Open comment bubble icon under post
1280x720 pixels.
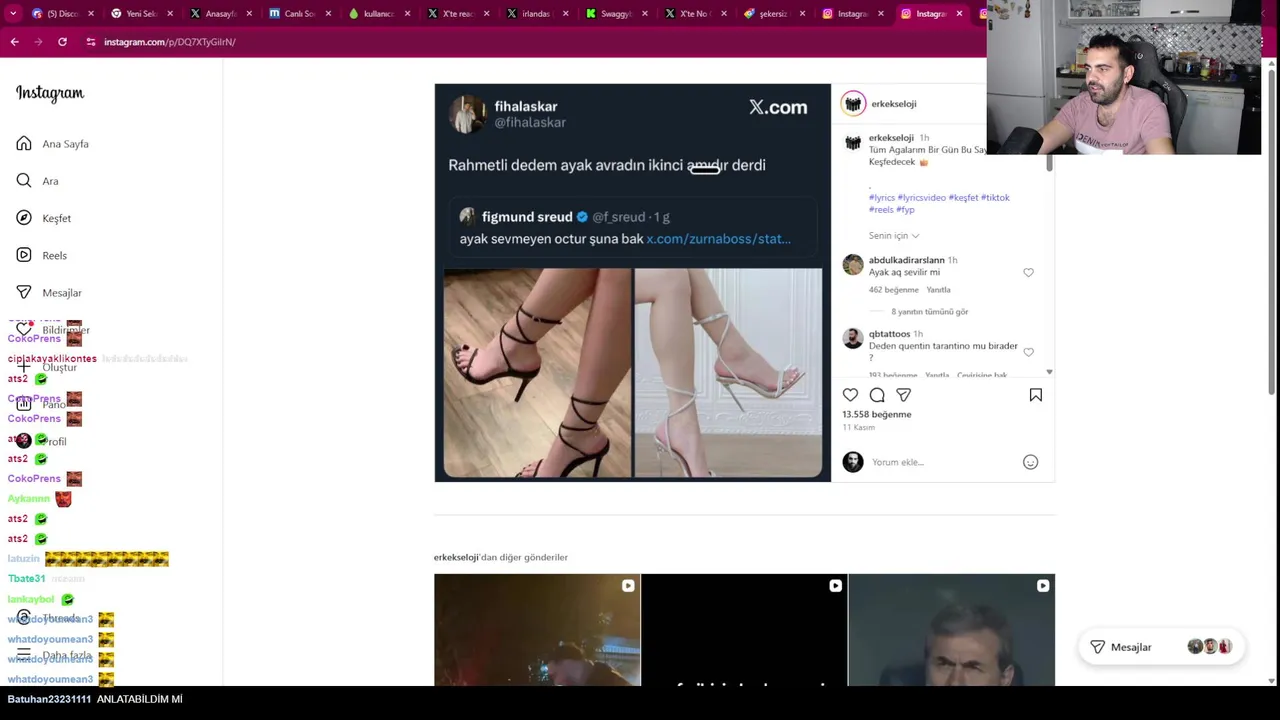pyautogui.click(x=877, y=395)
